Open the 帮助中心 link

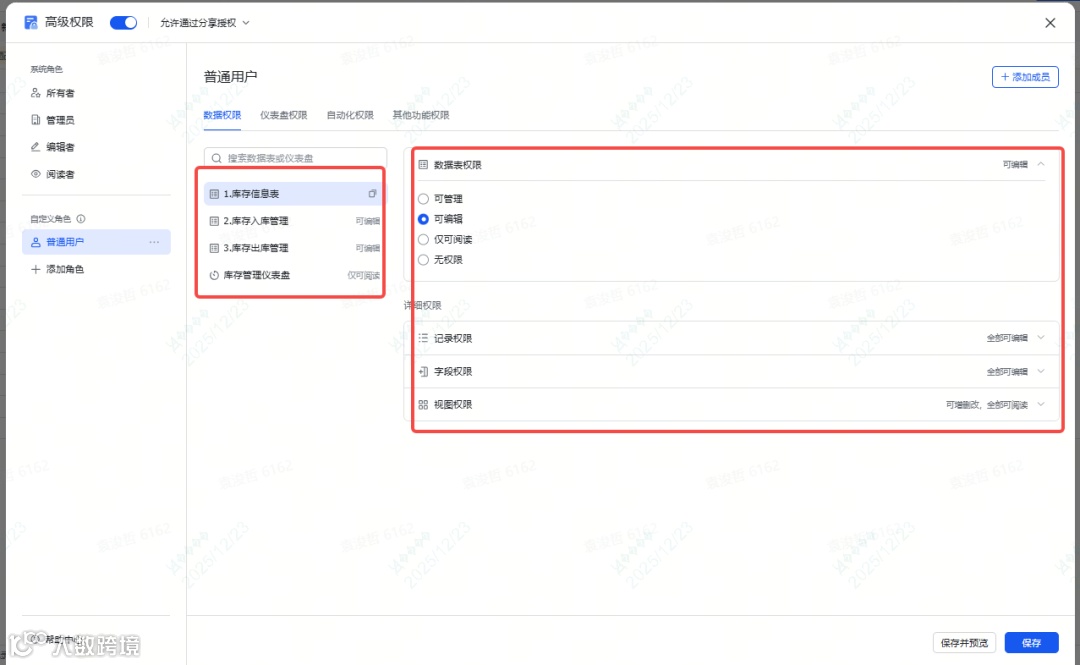point(64,640)
